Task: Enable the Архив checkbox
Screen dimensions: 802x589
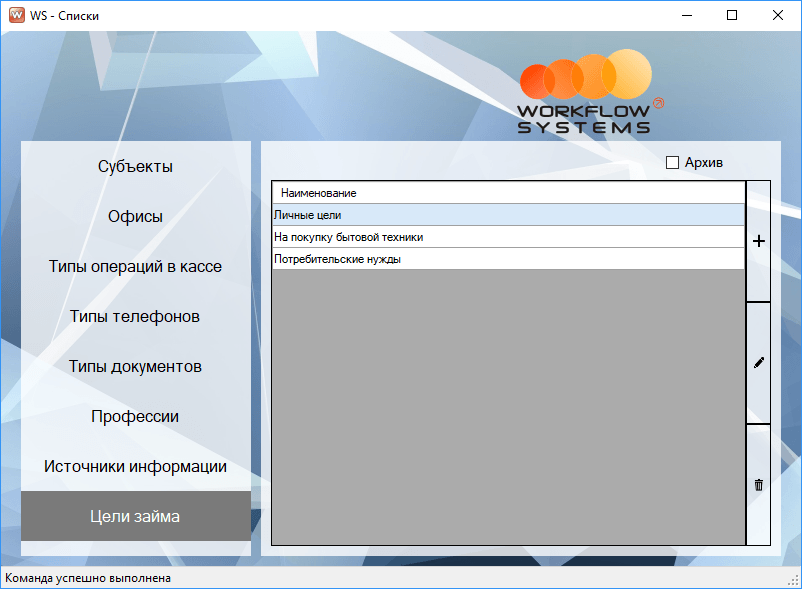Action: 672,163
